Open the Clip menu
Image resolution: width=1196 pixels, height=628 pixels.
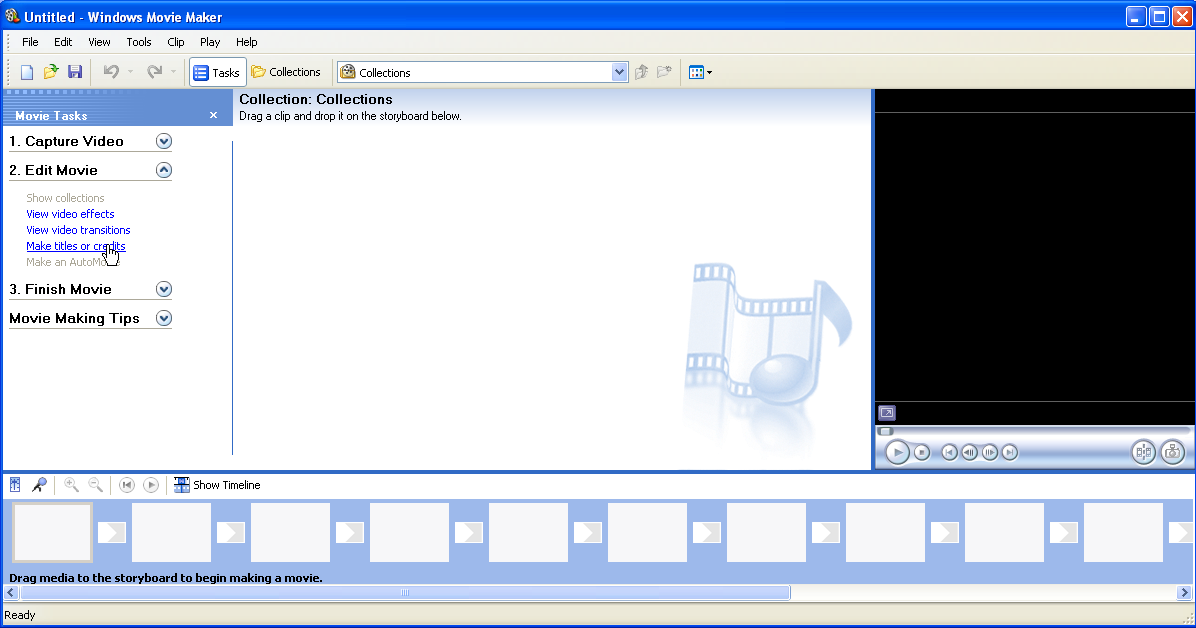(176, 42)
